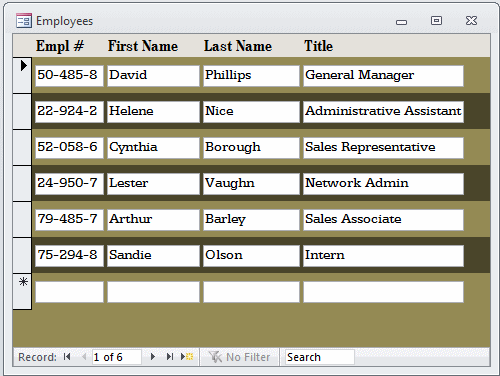This screenshot has width=500, height=376.
Task: Click employee number 24-950-7 field
Action: pos(69,184)
